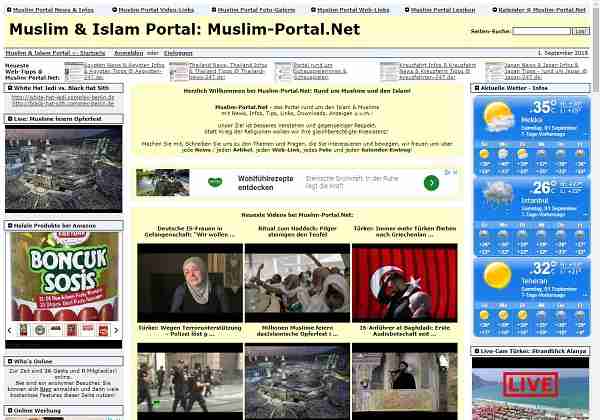The height and width of the screenshot is (420, 600).
Task: Play video Deutsche IS-Frauen in Gefangenschaft
Action: (x=190, y=283)
